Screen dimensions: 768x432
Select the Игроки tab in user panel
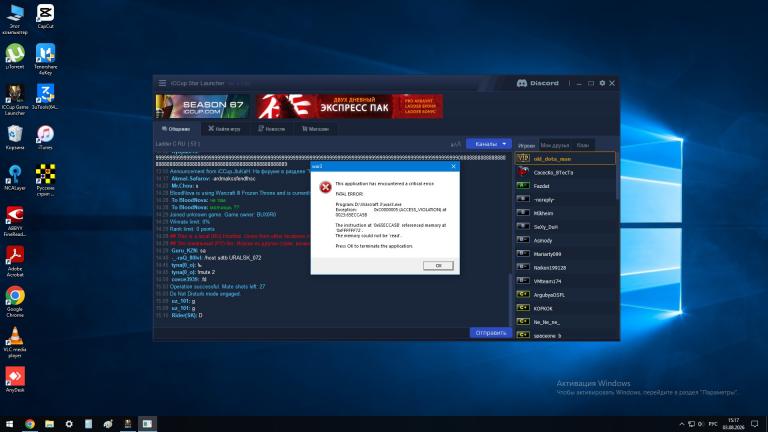pyautogui.click(x=527, y=145)
